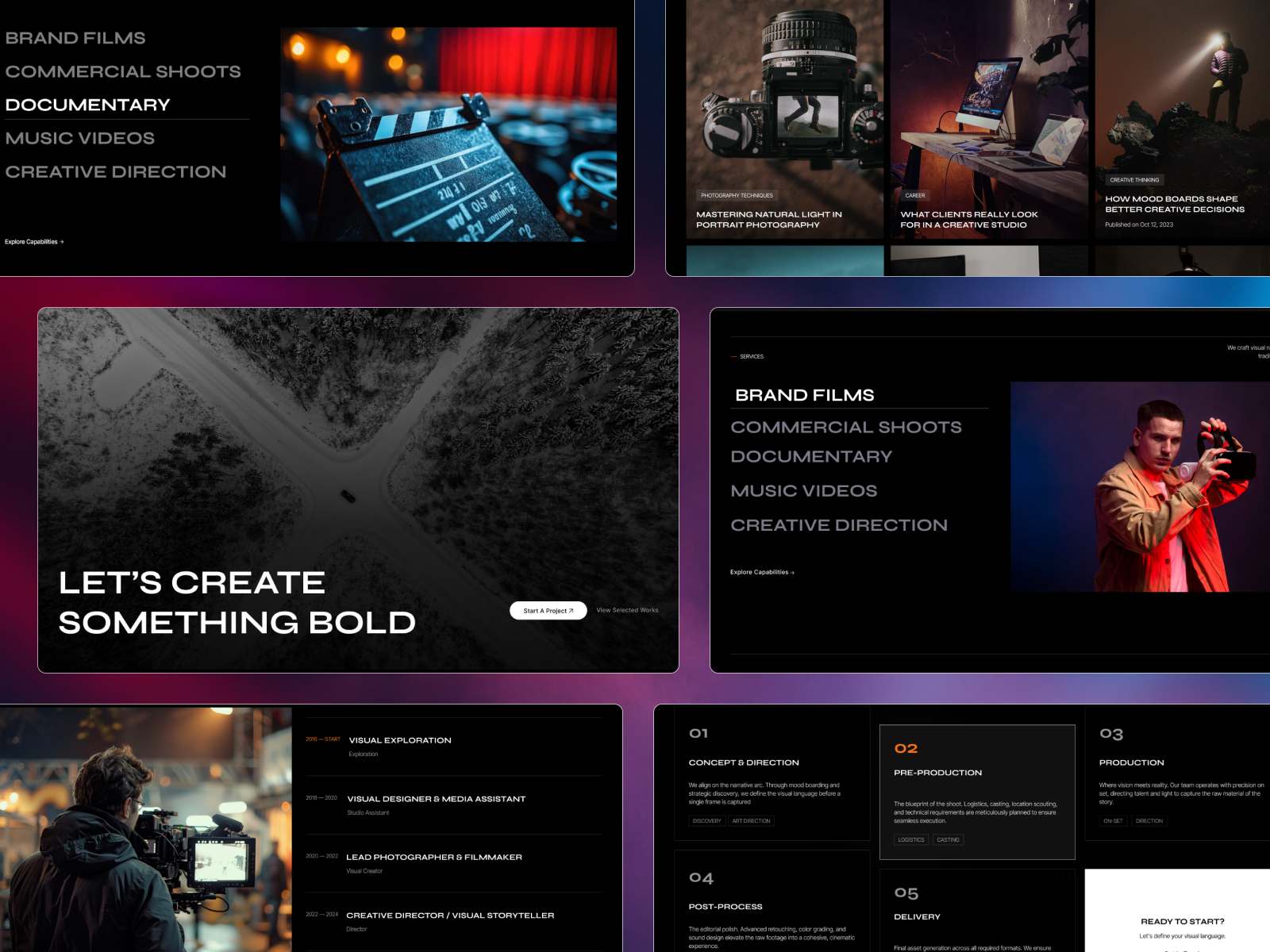Click the Logistics tag

point(911,839)
